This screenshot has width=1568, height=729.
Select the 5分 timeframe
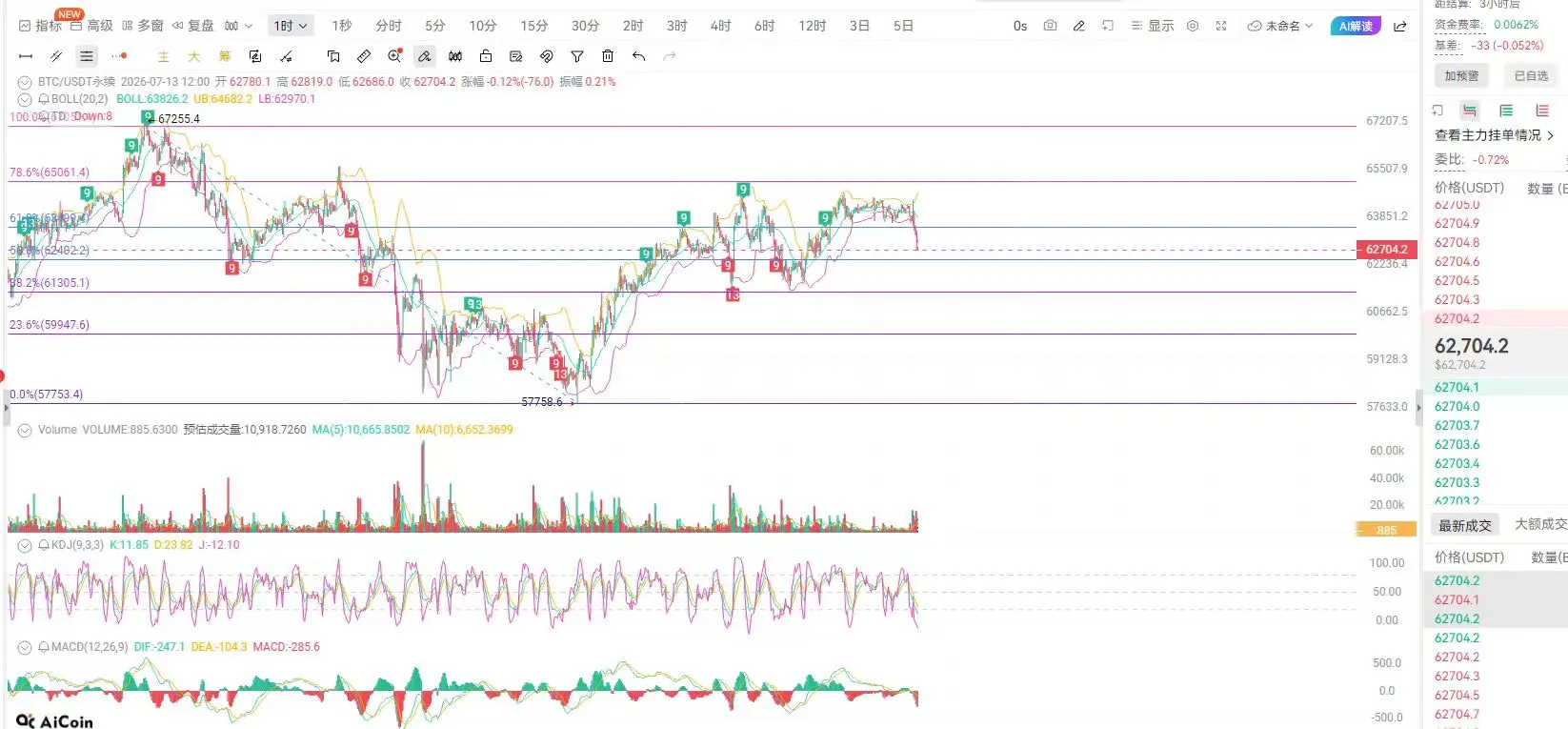[x=435, y=26]
